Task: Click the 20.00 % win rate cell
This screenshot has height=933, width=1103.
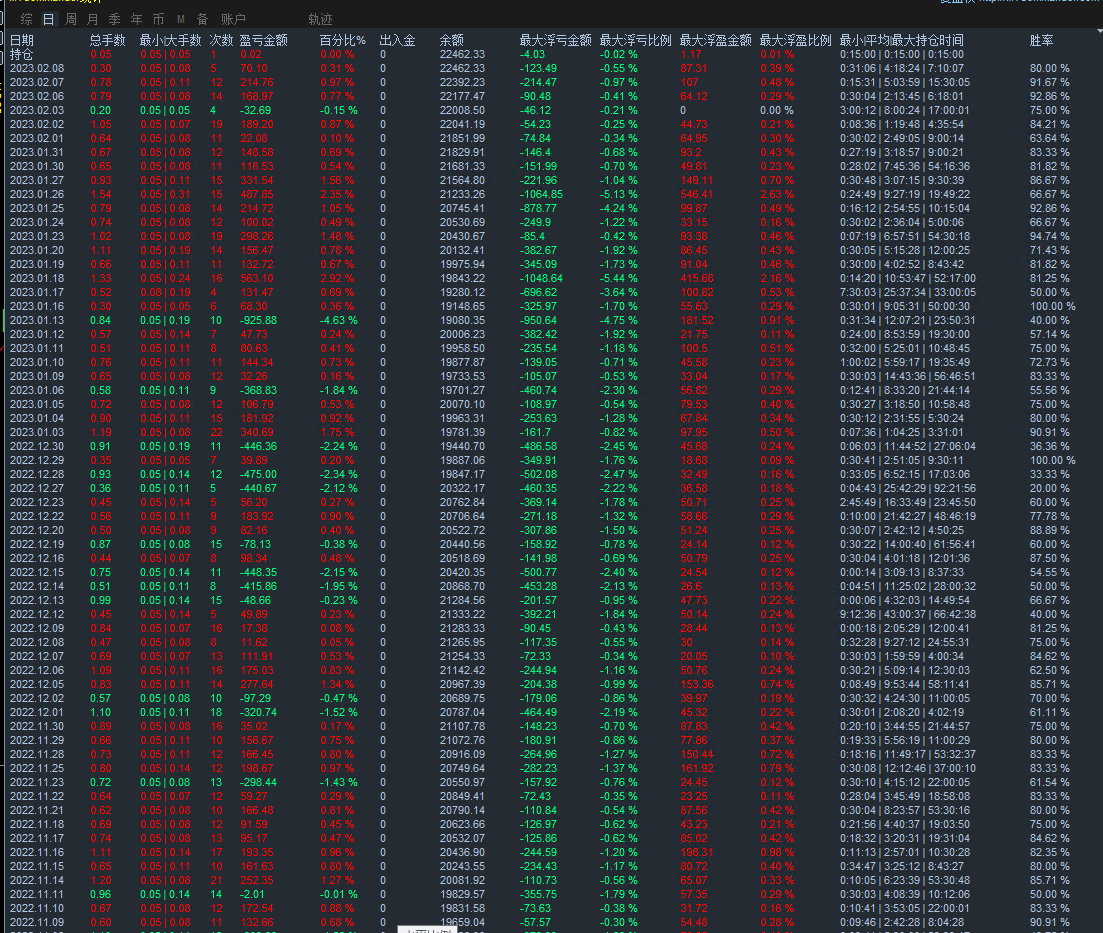Action: pyautogui.click(x=1050, y=488)
